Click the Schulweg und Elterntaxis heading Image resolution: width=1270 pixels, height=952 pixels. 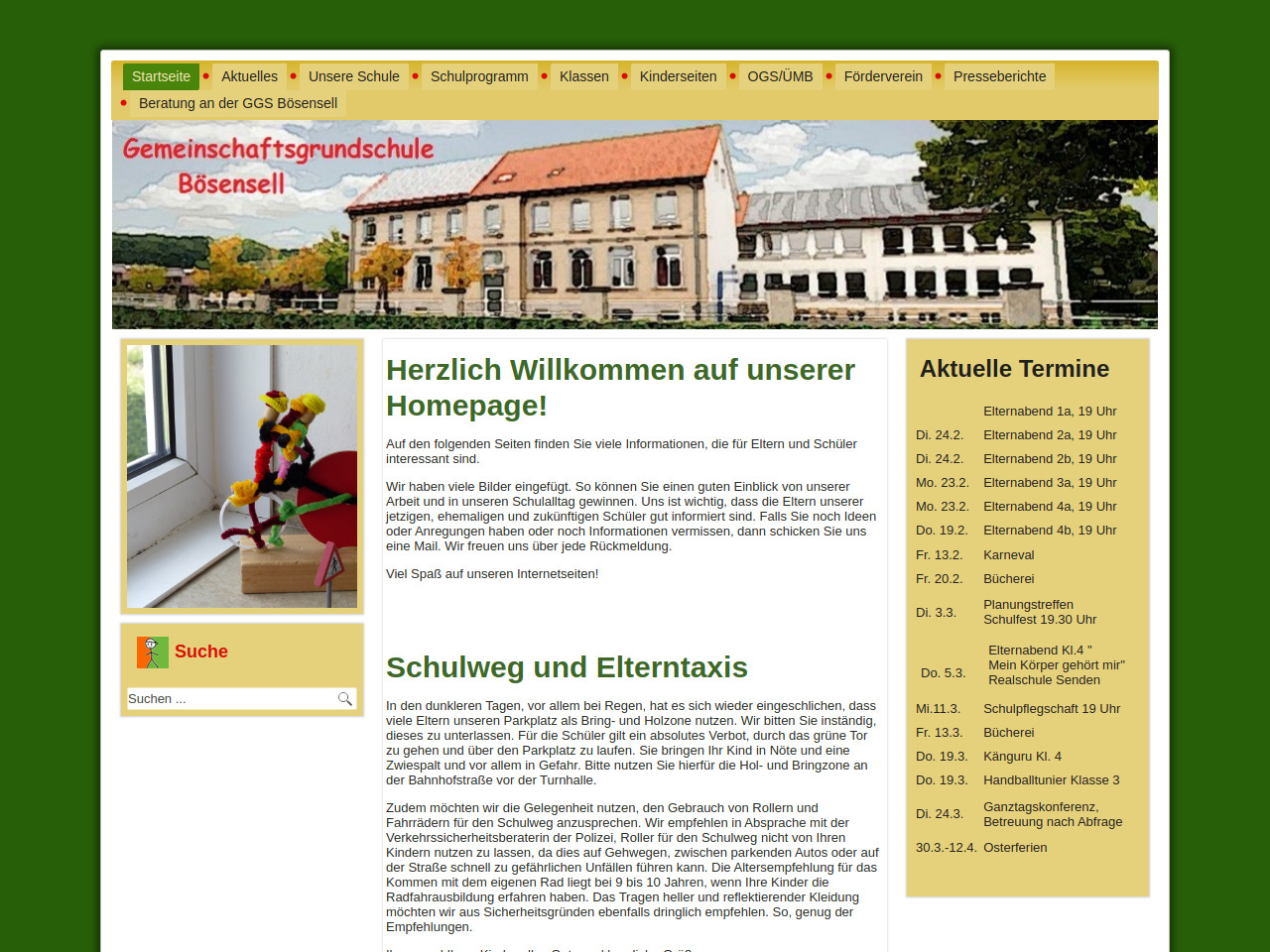click(x=567, y=667)
